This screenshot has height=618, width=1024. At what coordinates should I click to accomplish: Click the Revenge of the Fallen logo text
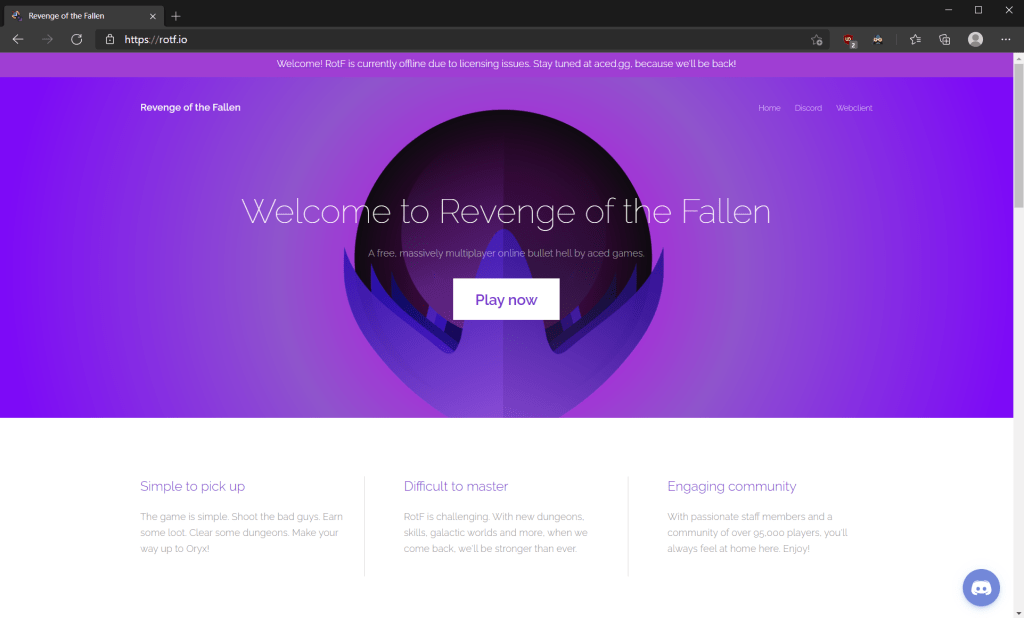[190, 107]
